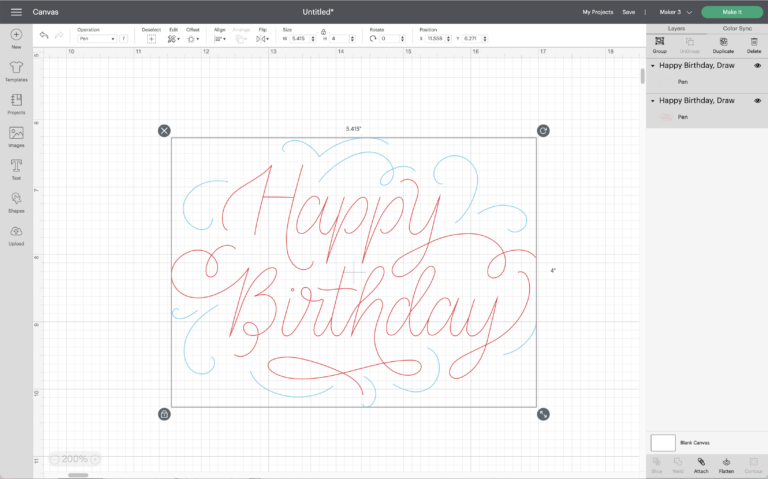Open the hamburger main menu
Screen dimensions: 768x479
[x=16, y=11]
